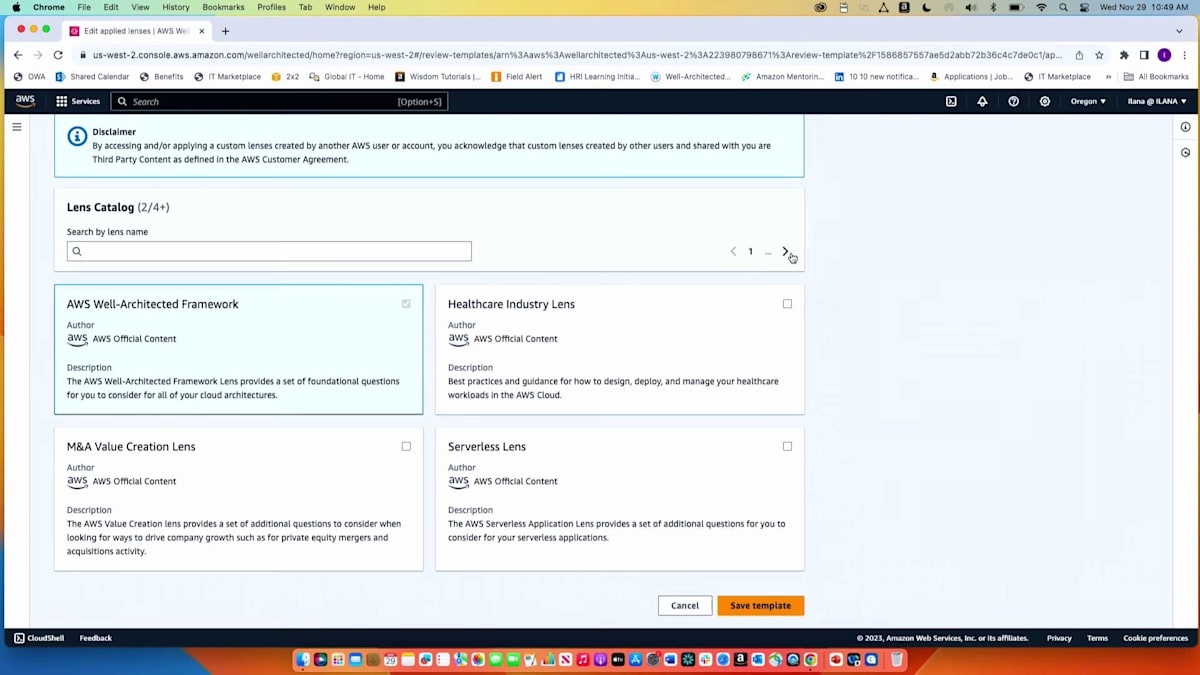Open the Ilana @ ILANA account dropdown

click(1156, 101)
